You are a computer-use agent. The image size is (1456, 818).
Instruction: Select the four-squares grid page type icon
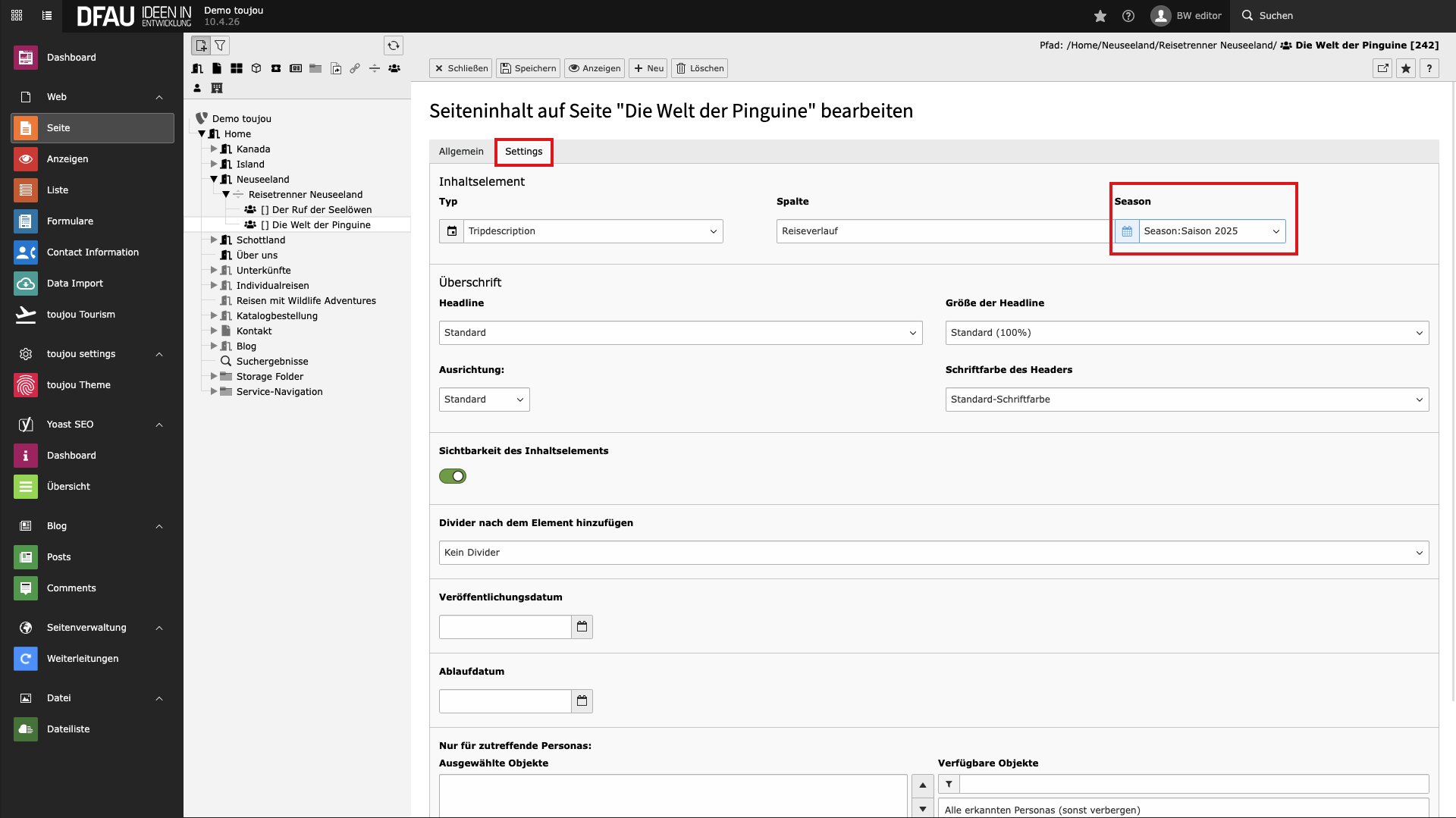(237, 68)
